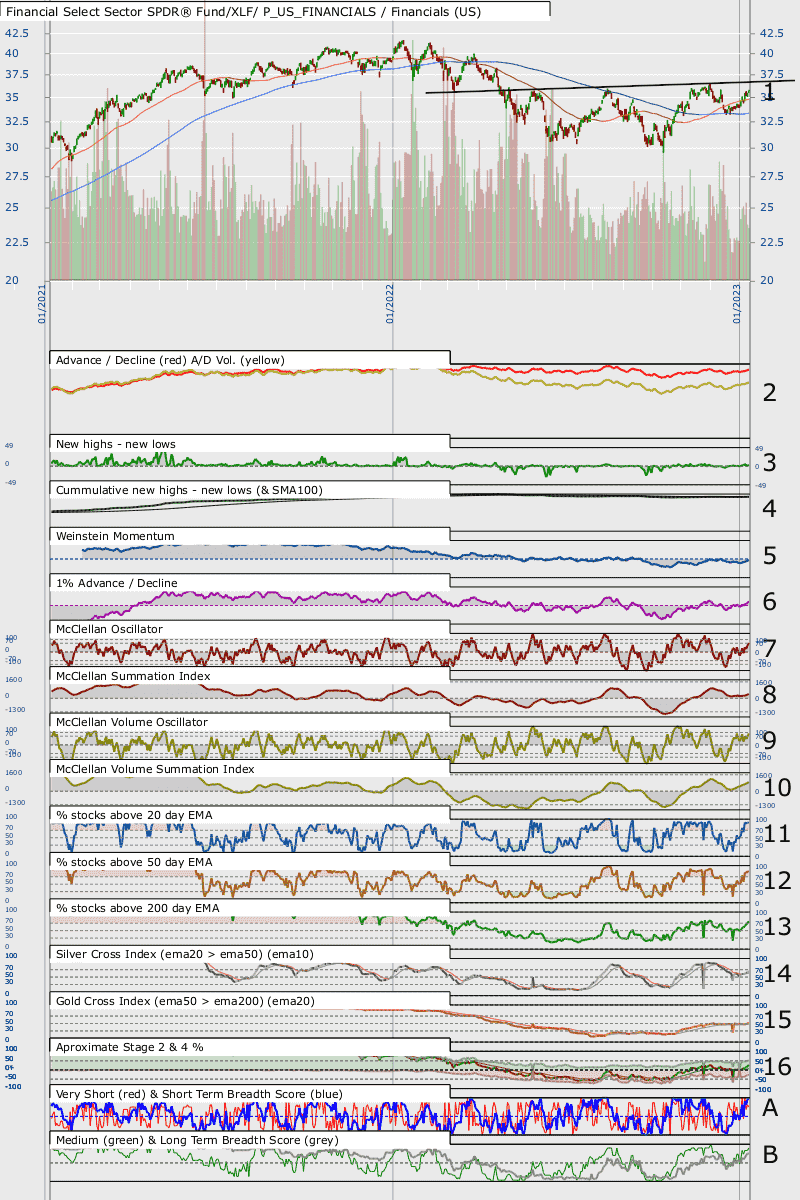Image resolution: width=800 pixels, height=1200 pixels.
Task: Click the Silver Cross Index panel label
Action: [185, 954]
